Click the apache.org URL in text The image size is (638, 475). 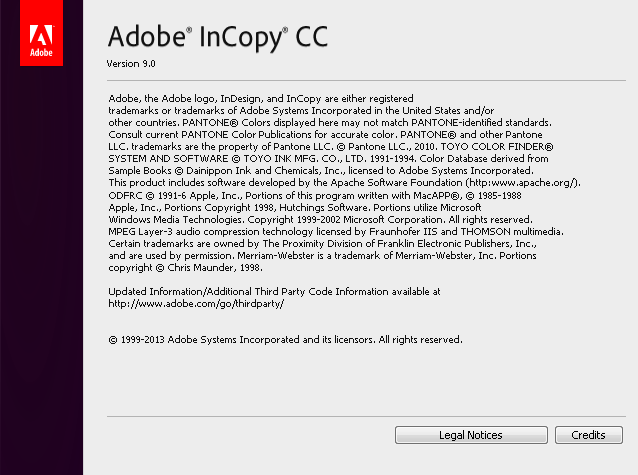[x=522, y=183]
